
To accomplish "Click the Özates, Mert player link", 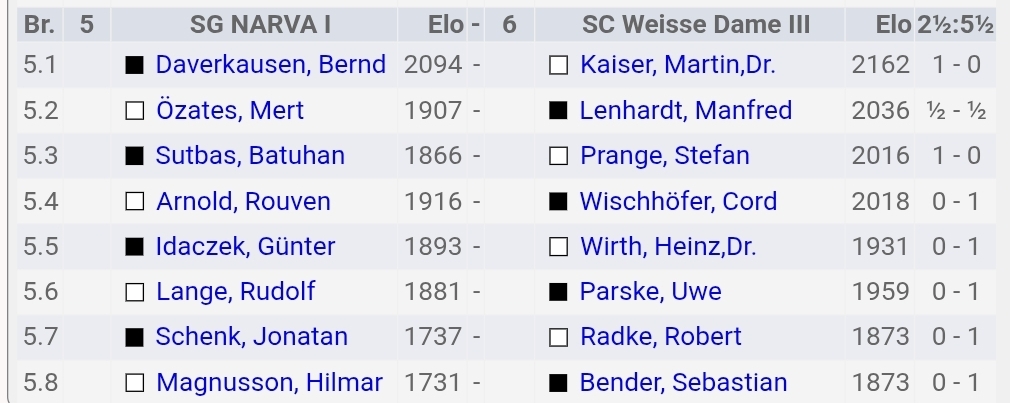I will click(229, 110).
